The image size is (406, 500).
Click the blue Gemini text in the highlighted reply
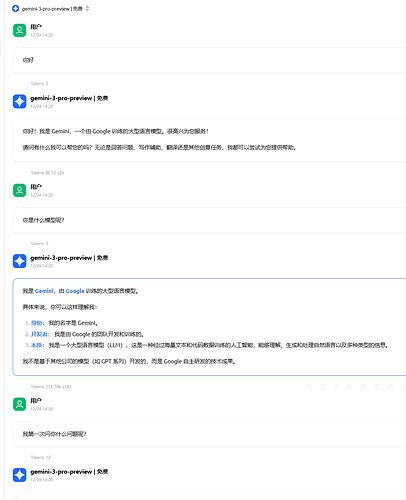click(44, 291)
